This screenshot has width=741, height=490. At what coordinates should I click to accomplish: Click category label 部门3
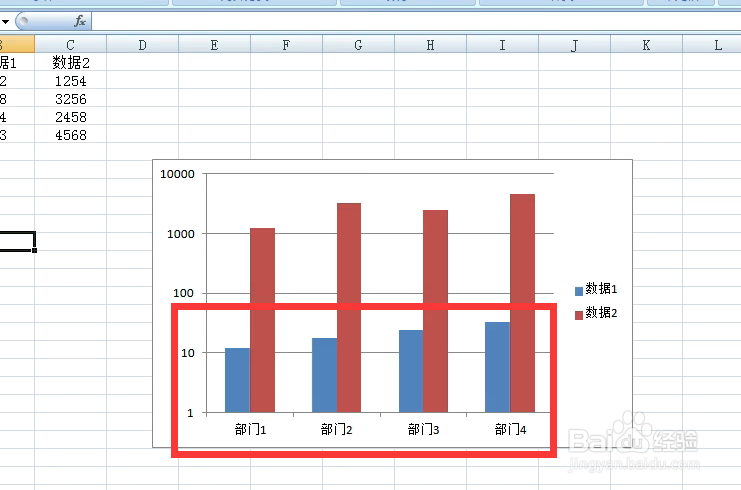tap(423, 430)
